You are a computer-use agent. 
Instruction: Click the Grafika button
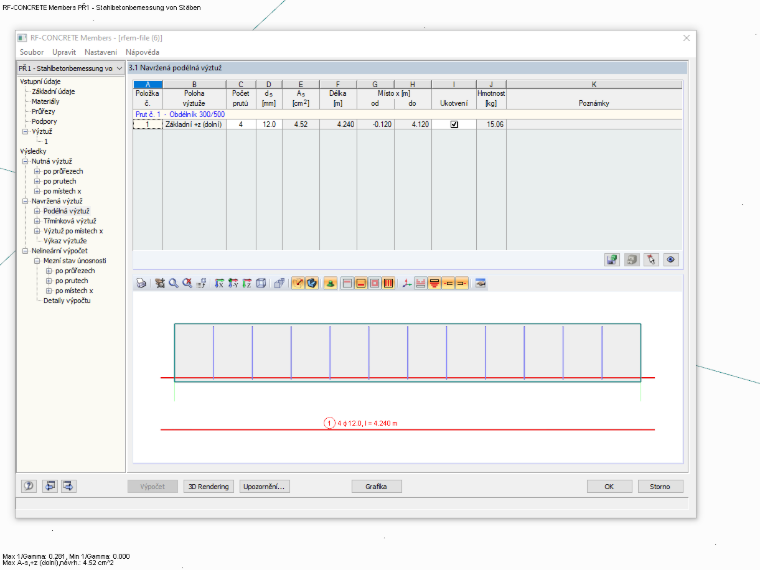pyautogui.click(x=376, y=486)
